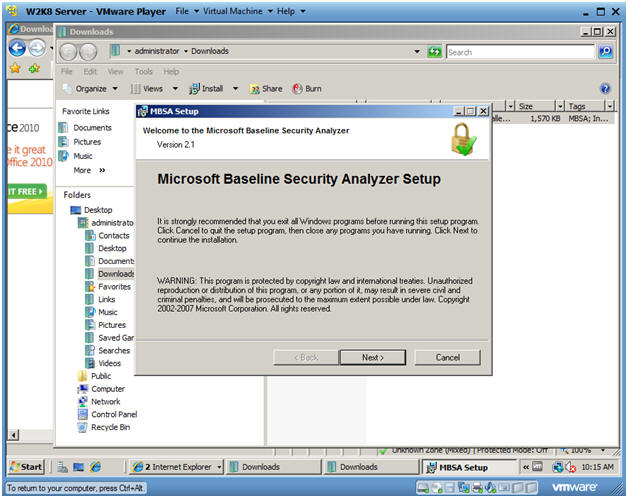Click the MBSA Setup title bar icon
Viewport: 628px width, 498px height.
[142, 111]
